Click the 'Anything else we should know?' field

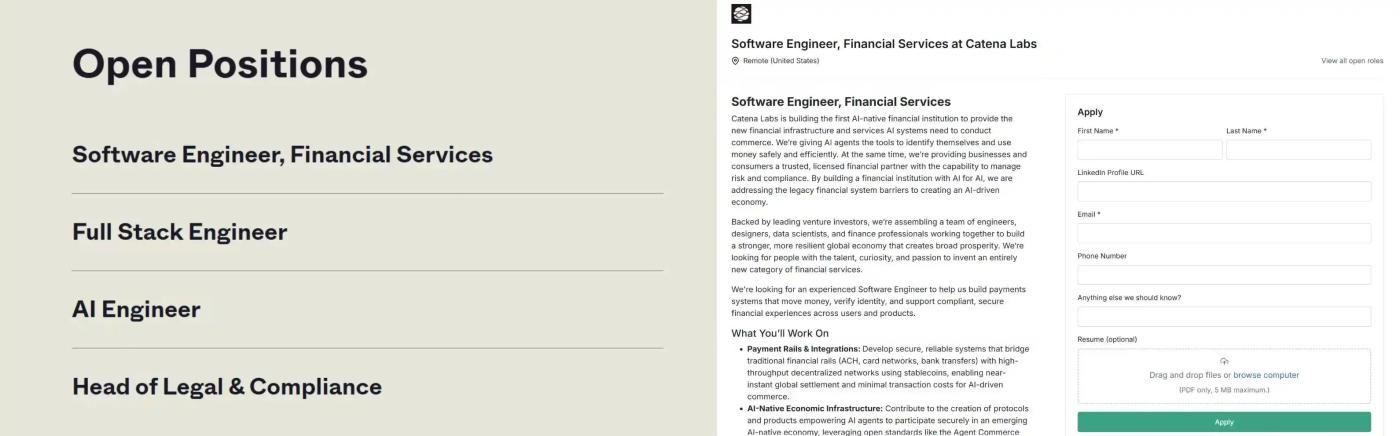(1224, 317)
